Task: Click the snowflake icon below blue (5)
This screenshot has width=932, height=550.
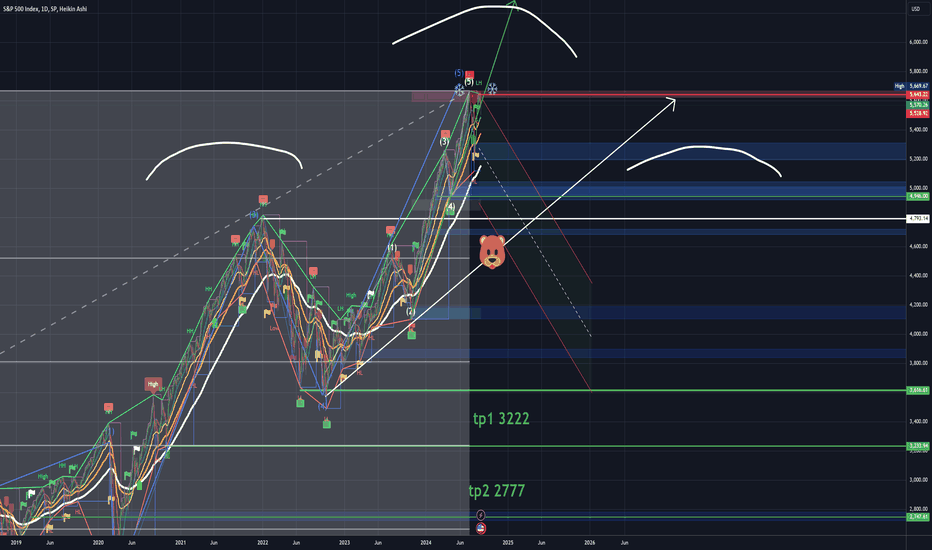Action: point(459,90)
